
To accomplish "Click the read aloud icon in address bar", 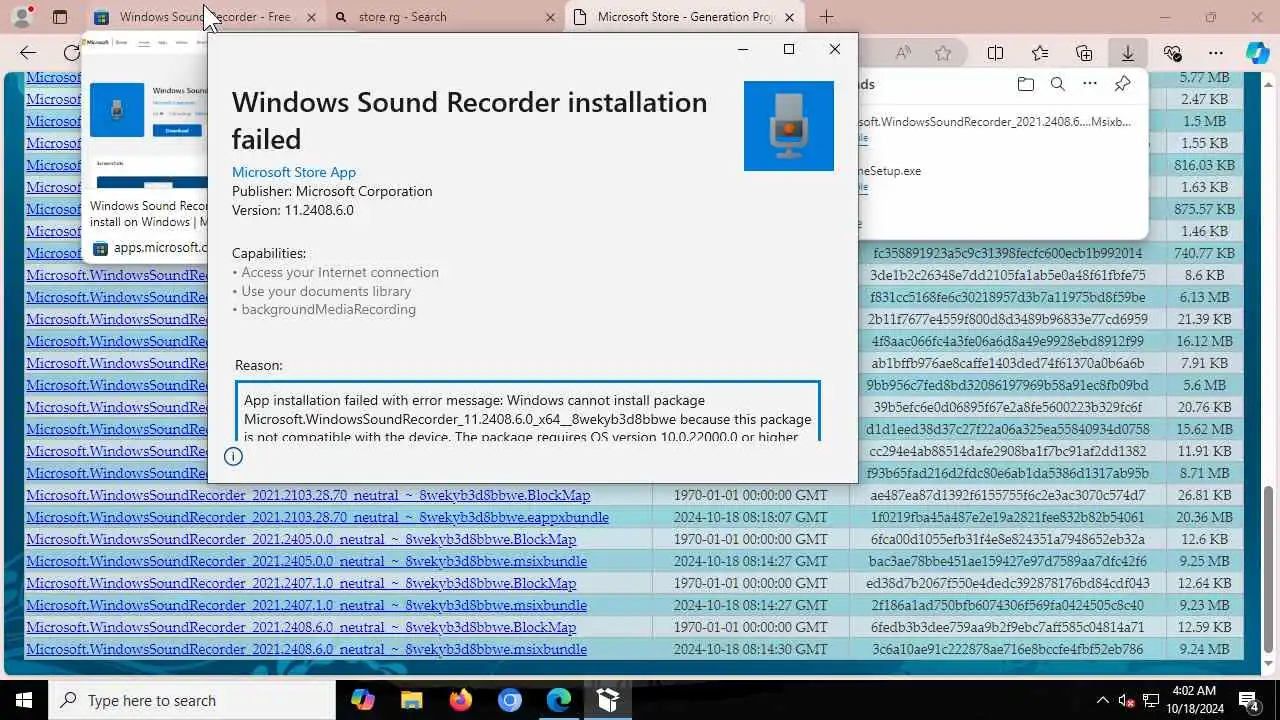I will click(x=903, y=53).
